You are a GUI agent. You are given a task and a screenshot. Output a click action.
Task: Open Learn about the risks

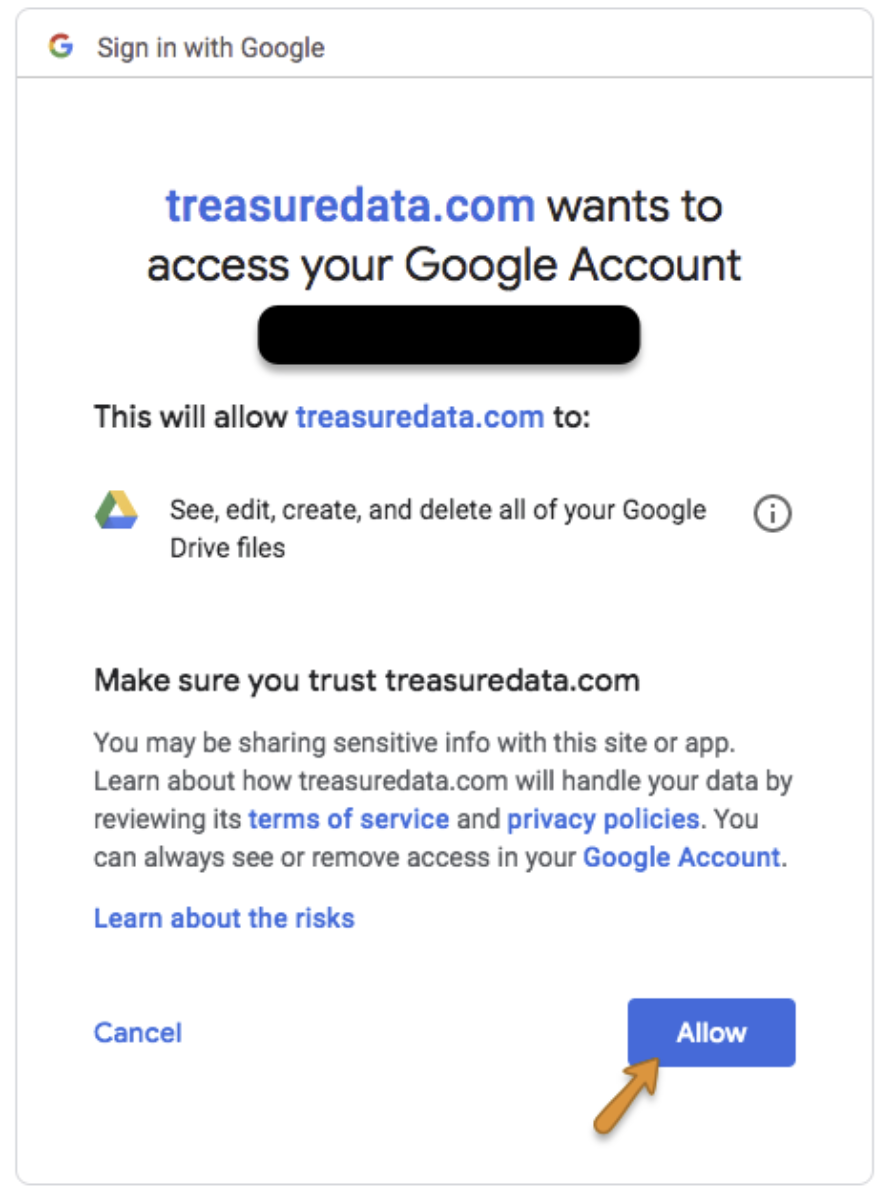[224, 917]
